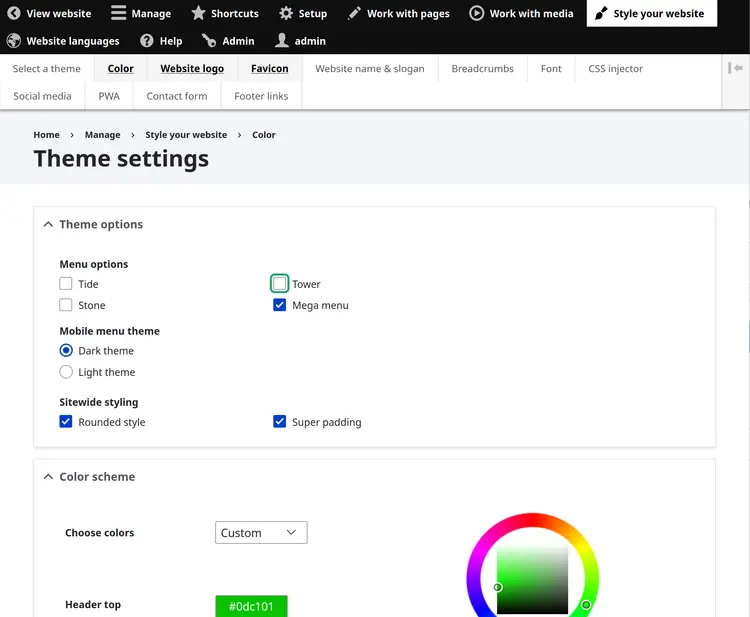Click the Work with pages pencil icon
Viewport: 750px width, 617px height.
354,13
